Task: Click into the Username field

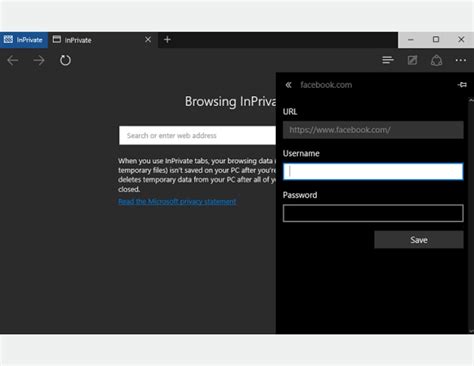Action: tap(373, 171)
